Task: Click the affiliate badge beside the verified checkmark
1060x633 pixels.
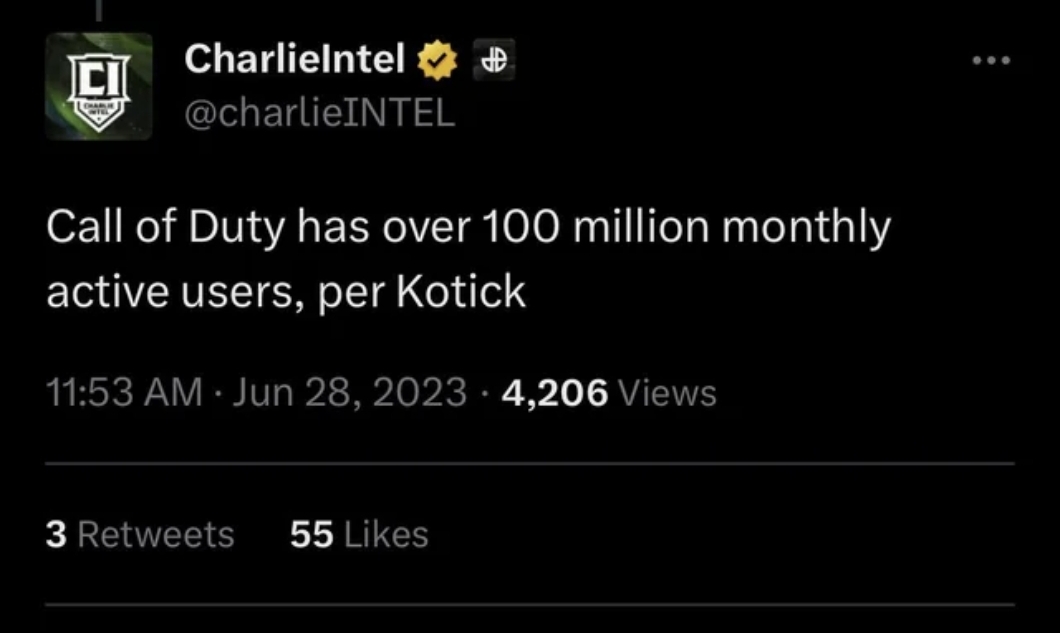Action: tap(492, 61)
